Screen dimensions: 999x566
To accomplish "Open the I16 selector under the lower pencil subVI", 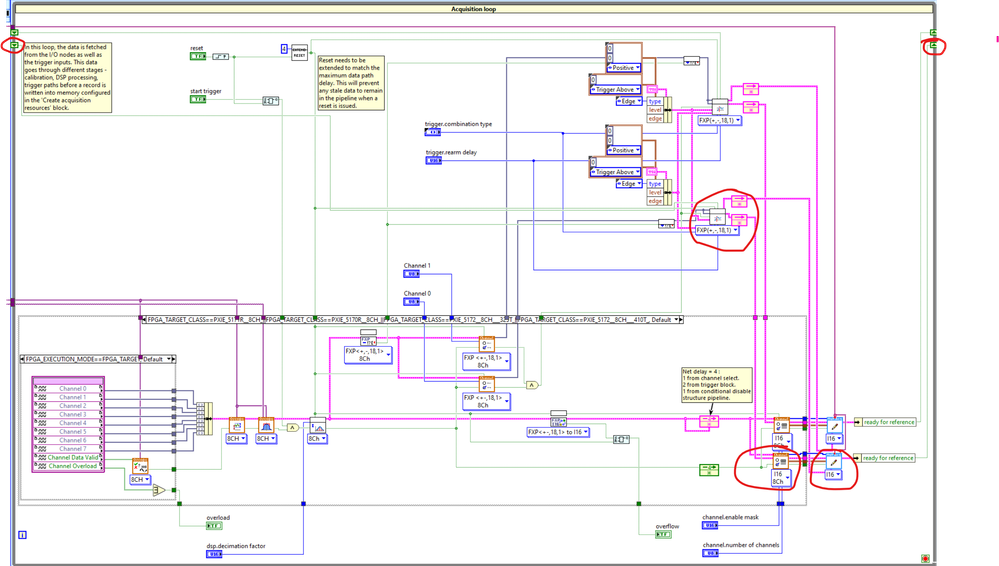I will [834, 475].
